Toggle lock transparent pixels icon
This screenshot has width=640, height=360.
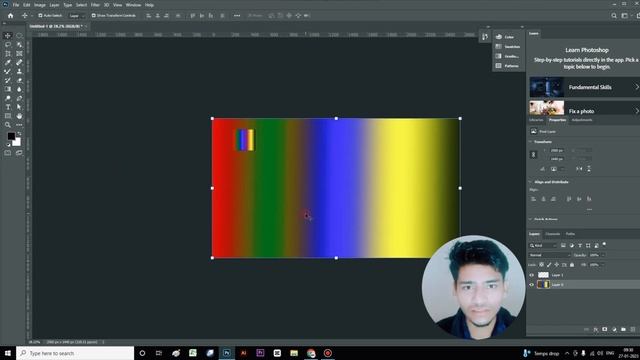pos(542,265)
